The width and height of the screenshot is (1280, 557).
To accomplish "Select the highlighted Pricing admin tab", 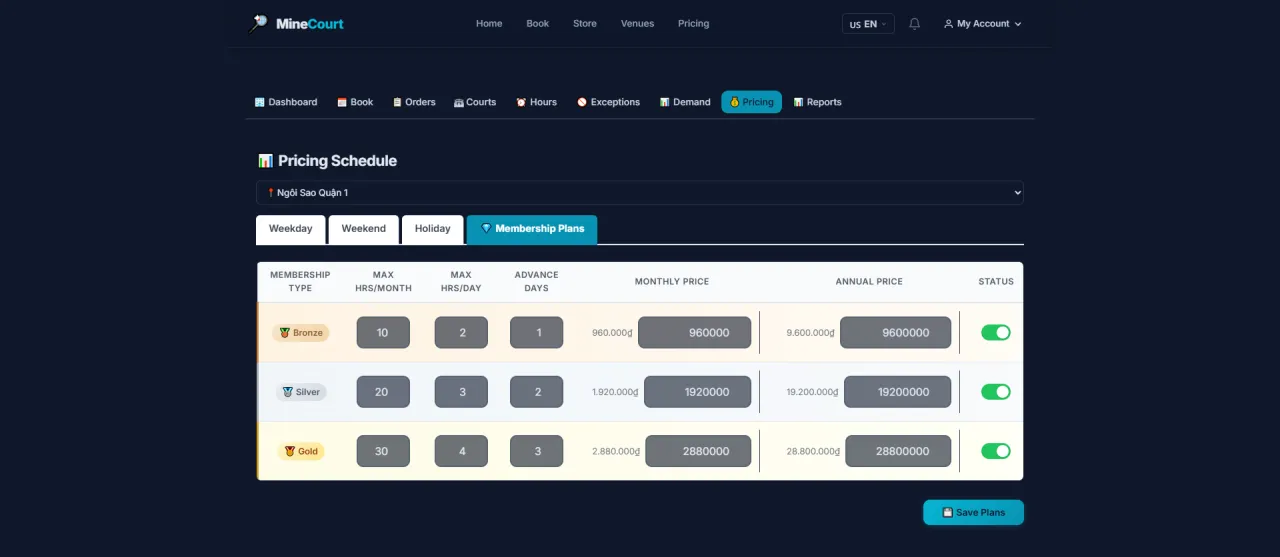I will click(x=751, y=102).
